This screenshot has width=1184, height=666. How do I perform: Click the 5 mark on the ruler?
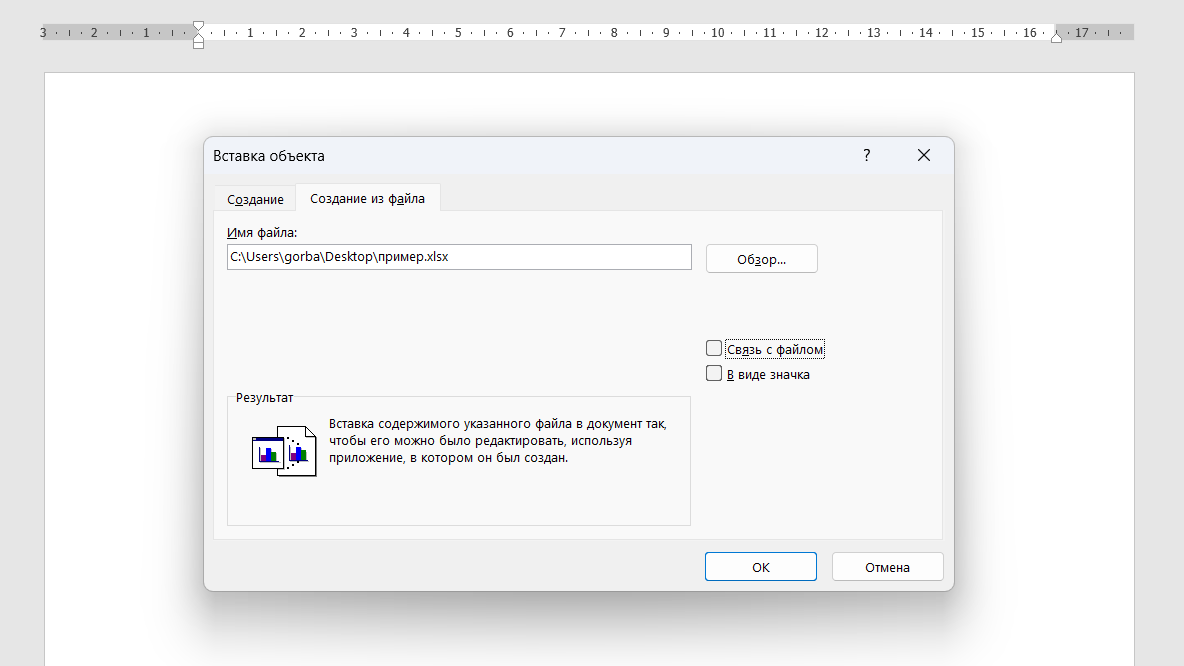(x=458, y=32)
